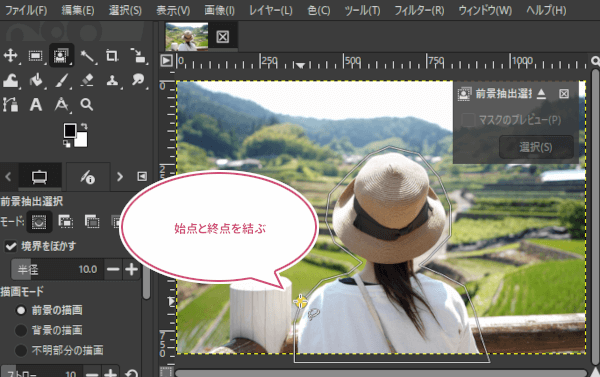Select the Bucket Fill tool
Screen dimensions: 600x377
[x=36, y=80]
